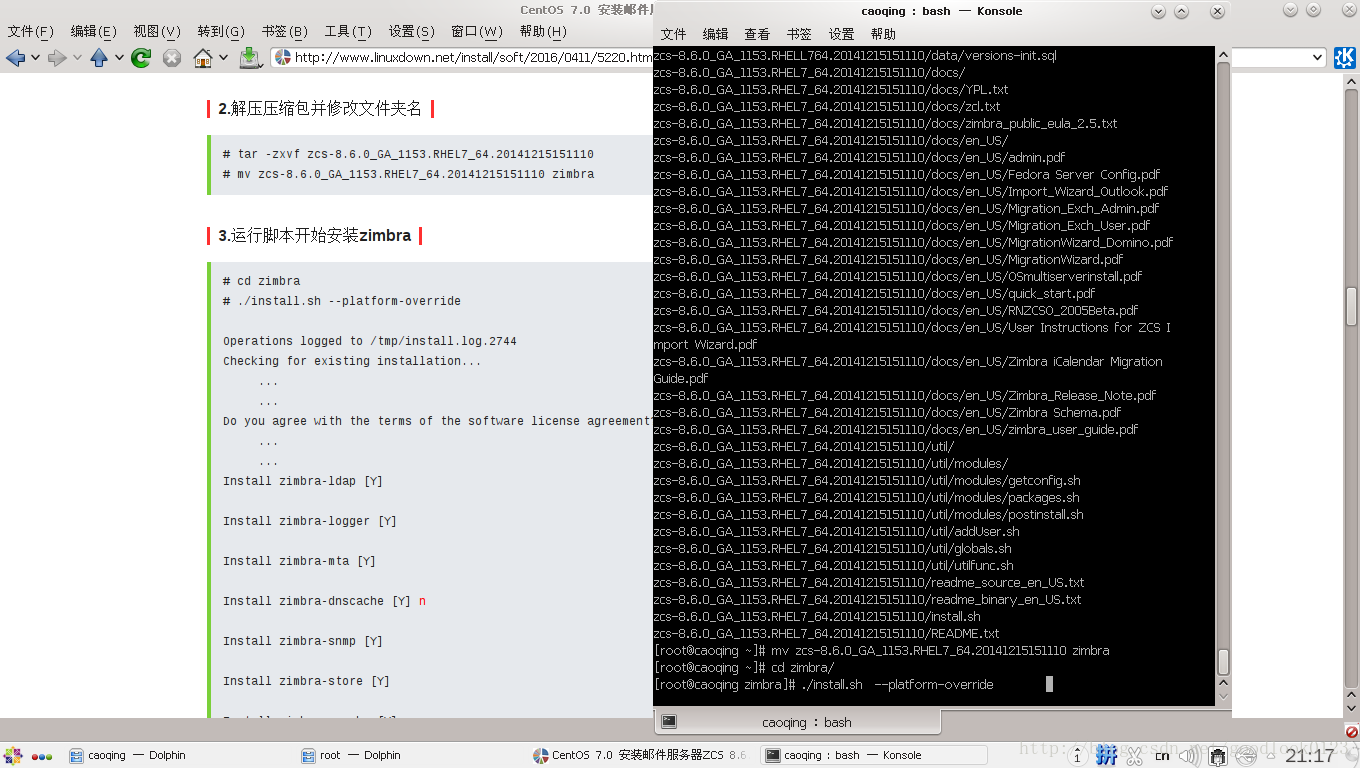Switch to root — Dolphin taskbar entry
This screenshot has width=1360, height=768.
411,755
